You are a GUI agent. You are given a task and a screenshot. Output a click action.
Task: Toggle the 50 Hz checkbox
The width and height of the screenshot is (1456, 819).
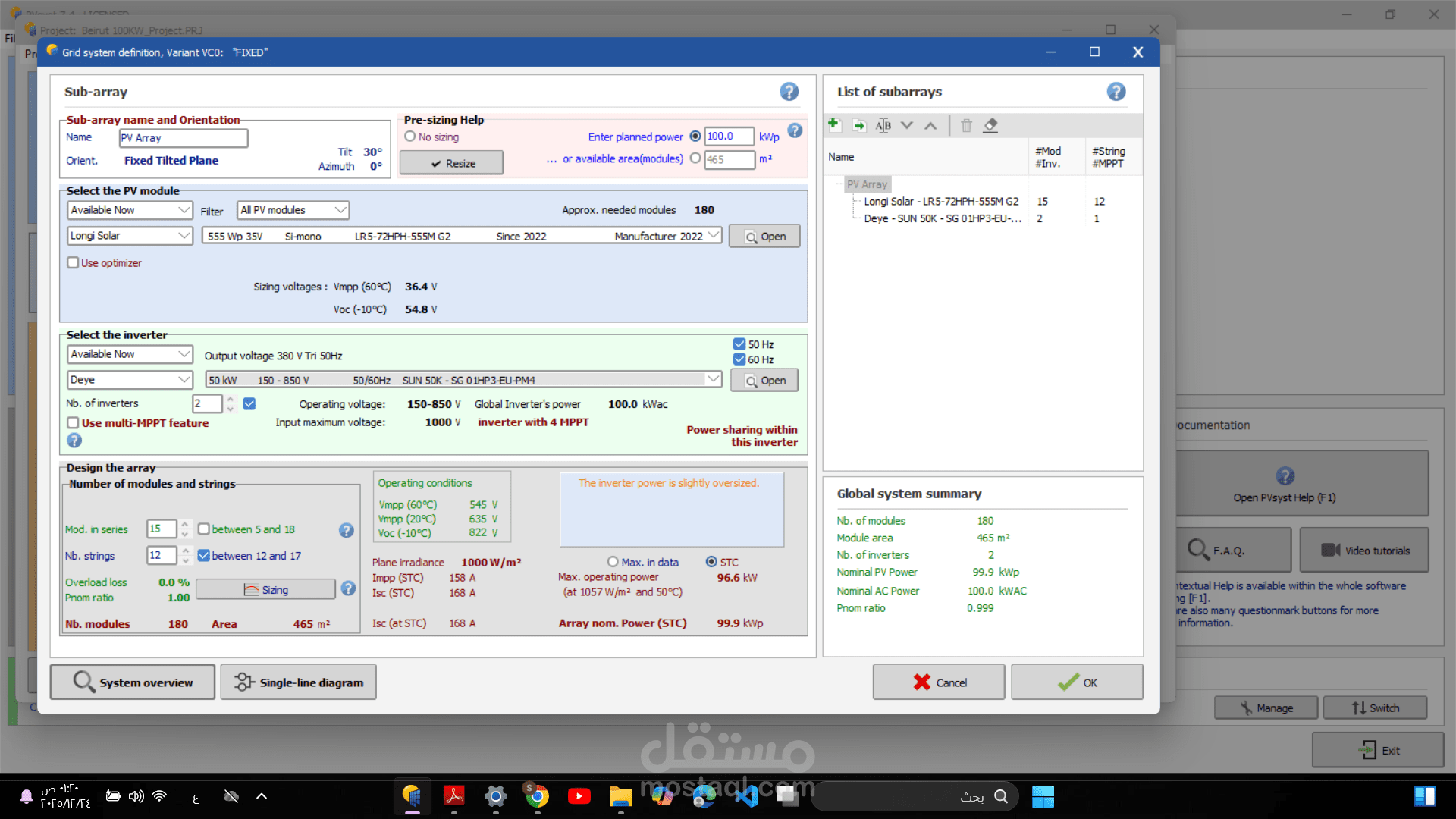[739, 344]
